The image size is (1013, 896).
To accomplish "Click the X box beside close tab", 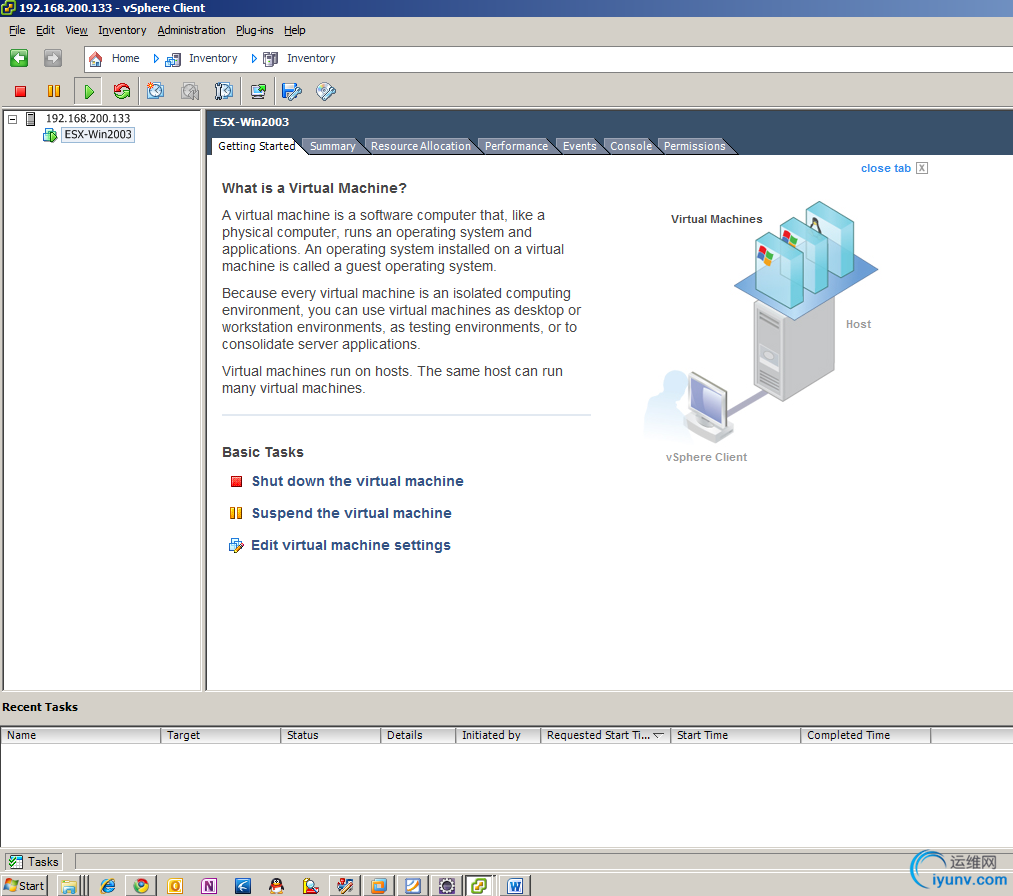I will click(922, 168).
